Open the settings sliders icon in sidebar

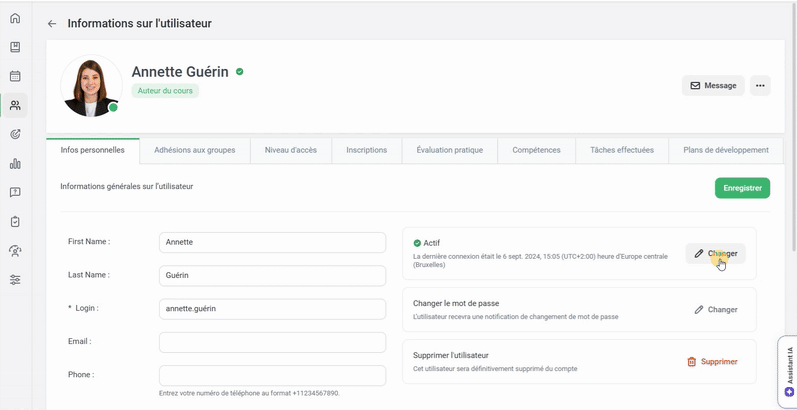15,280
